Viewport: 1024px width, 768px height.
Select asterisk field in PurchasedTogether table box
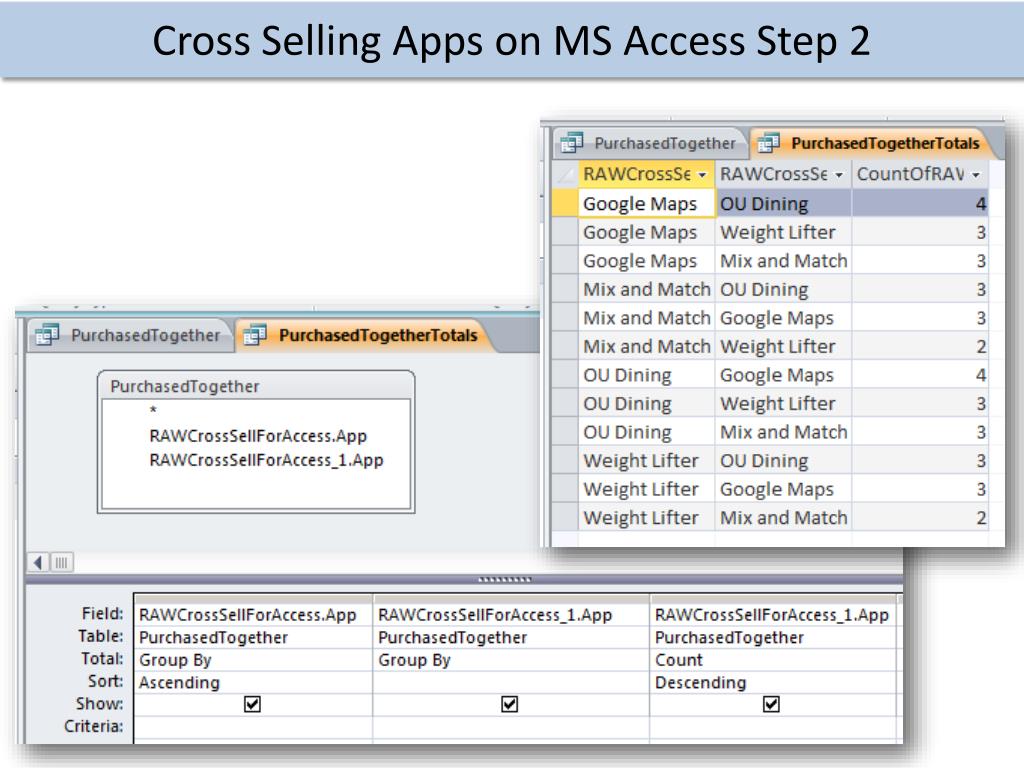[x=153, y=411]
